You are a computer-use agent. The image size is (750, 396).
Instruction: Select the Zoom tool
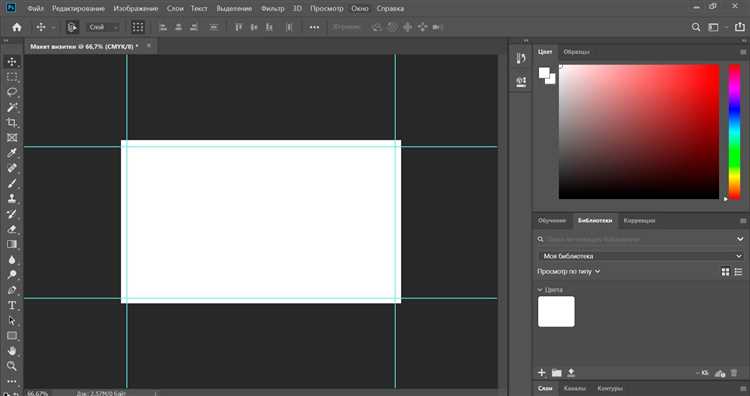click(x=12, y=366)
